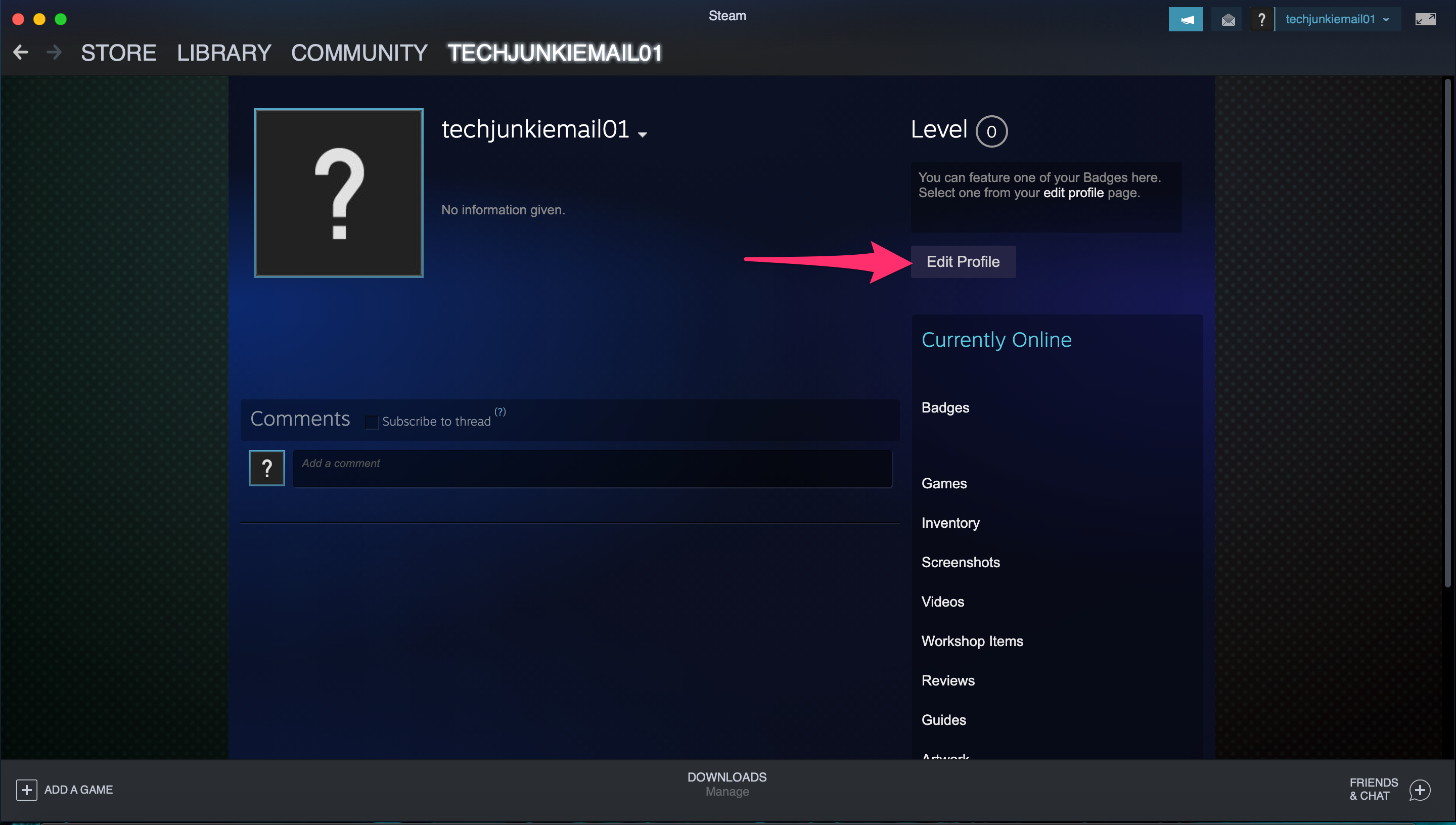
Task: Click the Steam help question mark icon
Action: (1262, 18)
